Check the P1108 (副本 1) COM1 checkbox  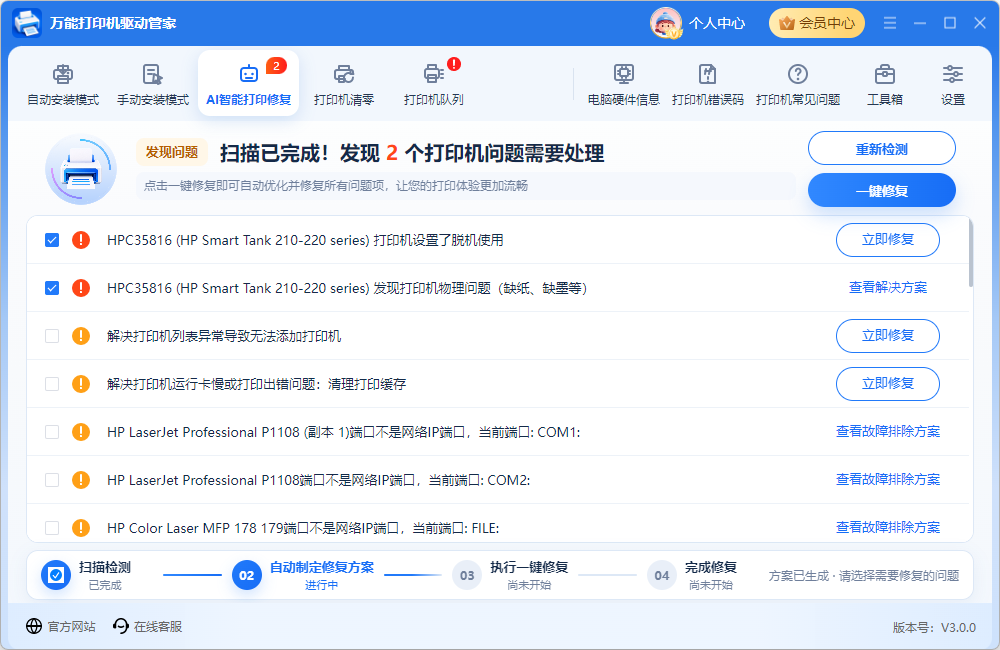tap(52, 432)
